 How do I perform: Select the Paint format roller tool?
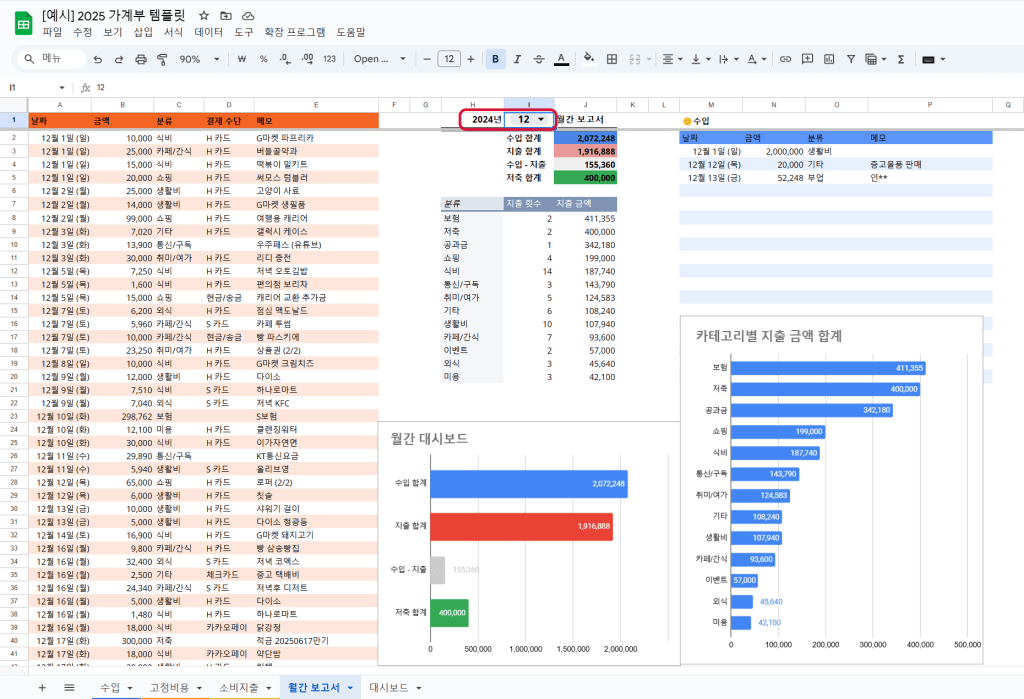tap(162, 59)
